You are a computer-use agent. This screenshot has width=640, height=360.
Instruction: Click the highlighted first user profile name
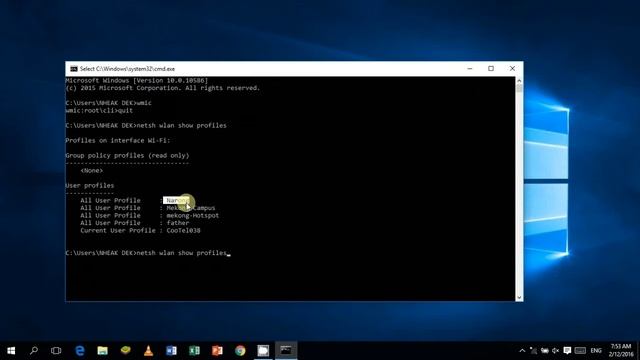(x=176, y=200)
